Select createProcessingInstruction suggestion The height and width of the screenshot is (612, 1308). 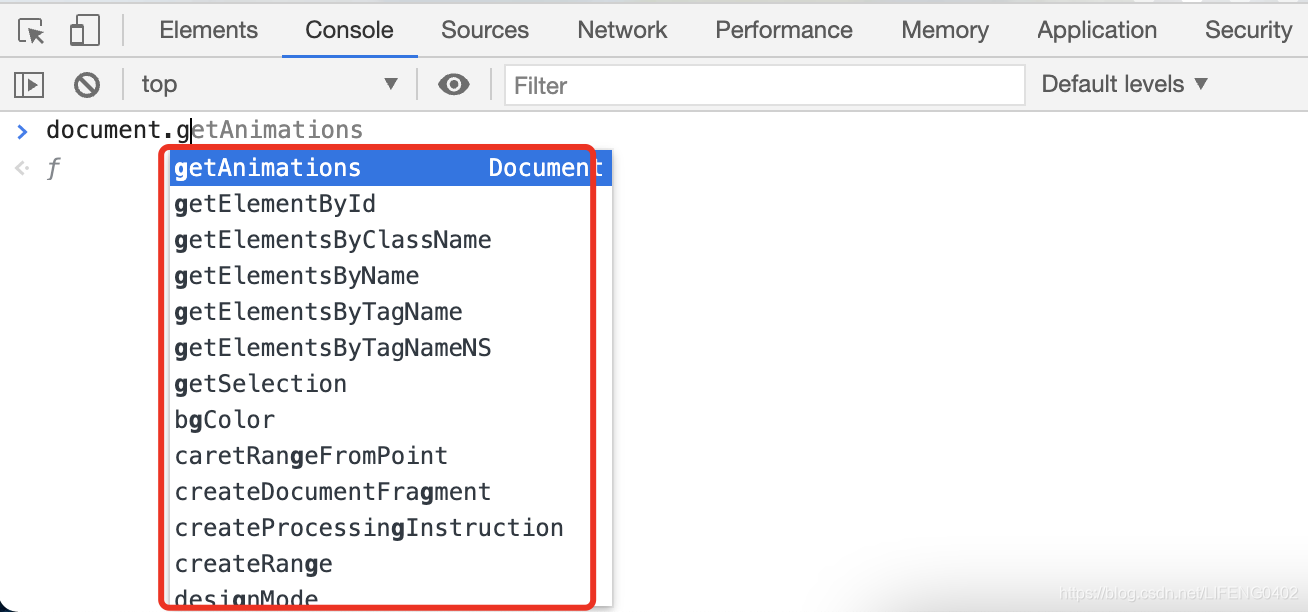(x=390, y=528)
